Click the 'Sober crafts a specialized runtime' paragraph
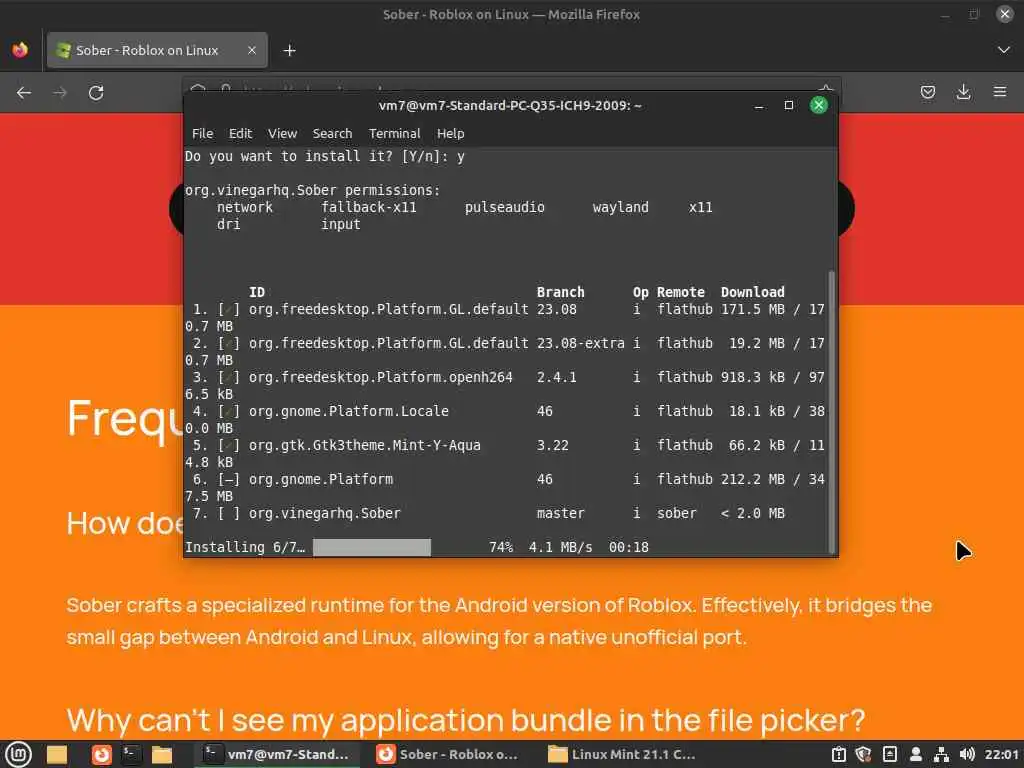This screenshot has height=768, width=1024. coord(499,621)
